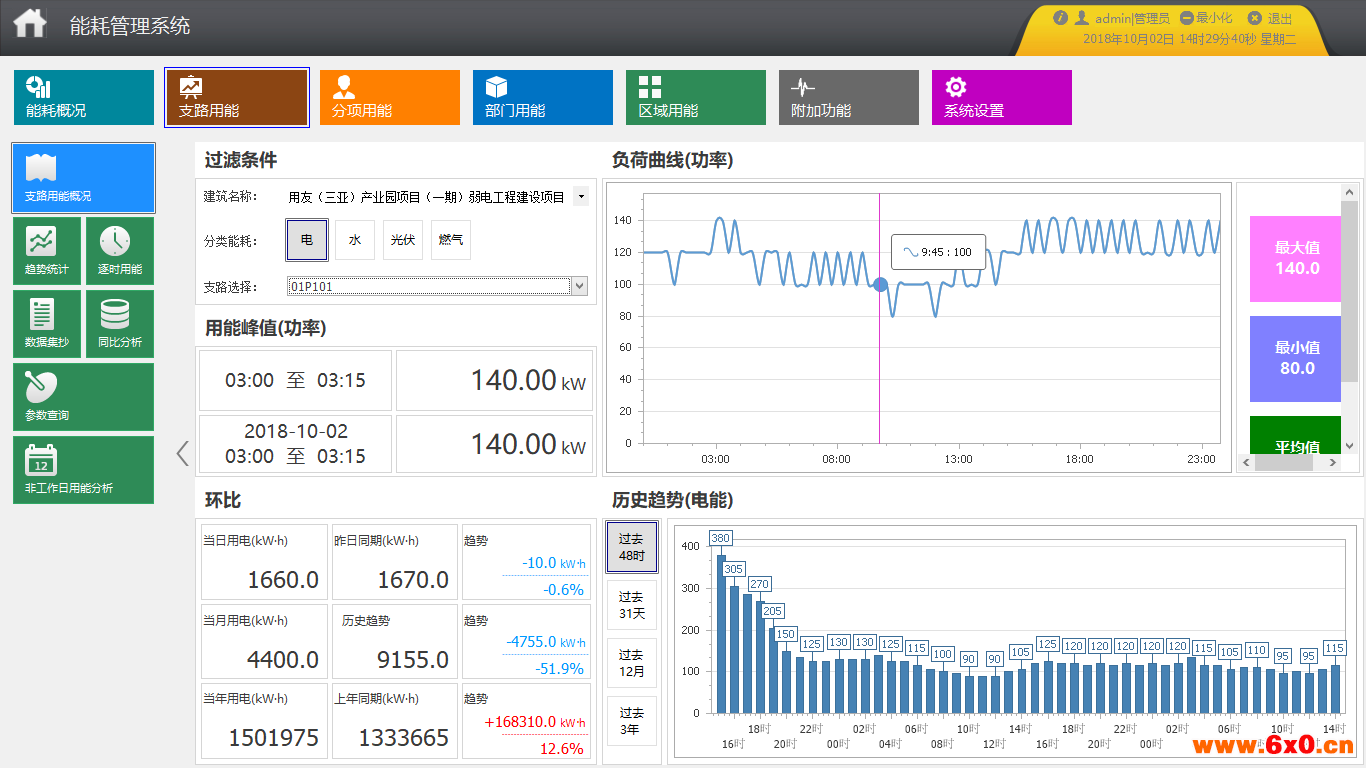Open 建筑名称 building dropdown
The height and width of the screenshot is (768, 1366).
[581, 197]
